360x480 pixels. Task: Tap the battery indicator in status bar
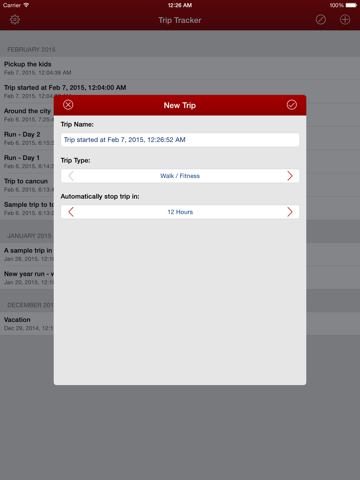pyautogui.click(x=351, y=5)
